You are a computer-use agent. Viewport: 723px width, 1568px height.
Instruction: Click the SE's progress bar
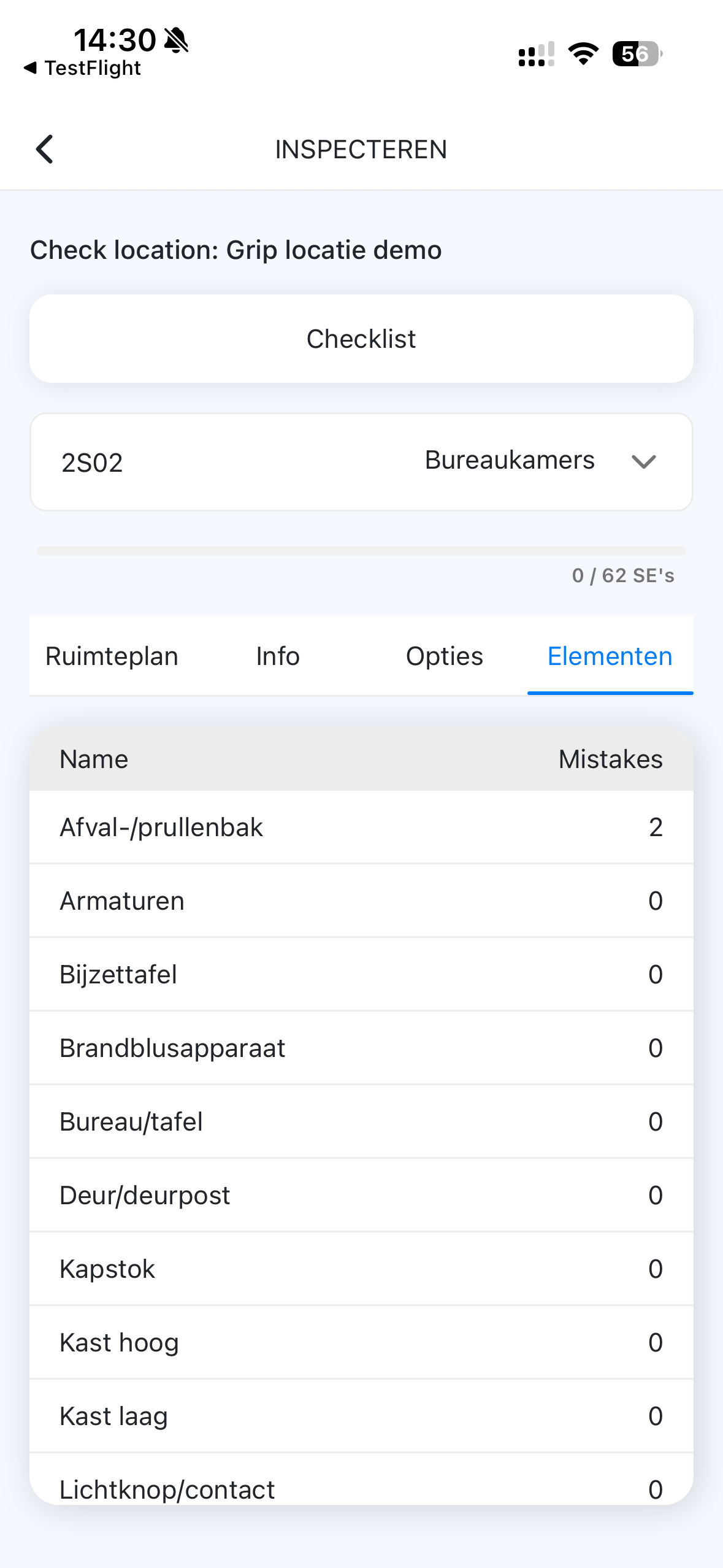click(361, 551)
